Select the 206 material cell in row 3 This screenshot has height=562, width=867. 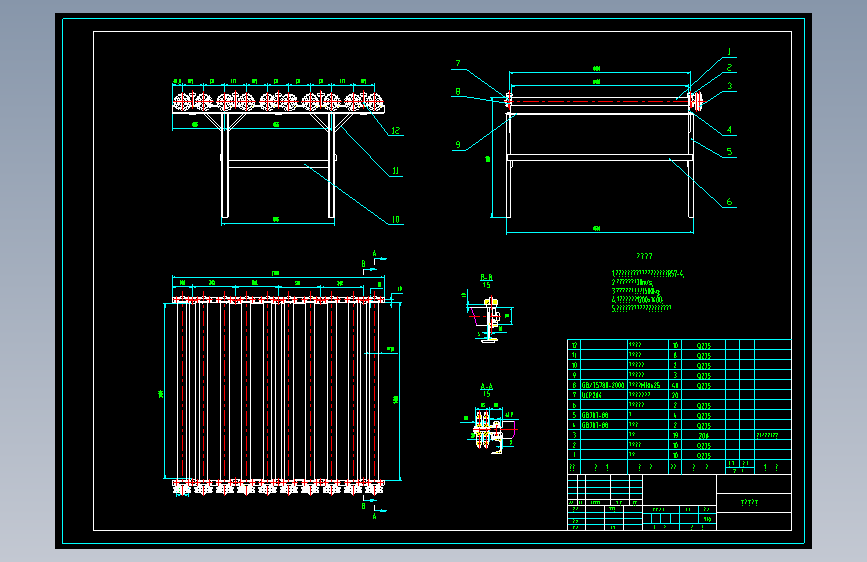point(703,436)
